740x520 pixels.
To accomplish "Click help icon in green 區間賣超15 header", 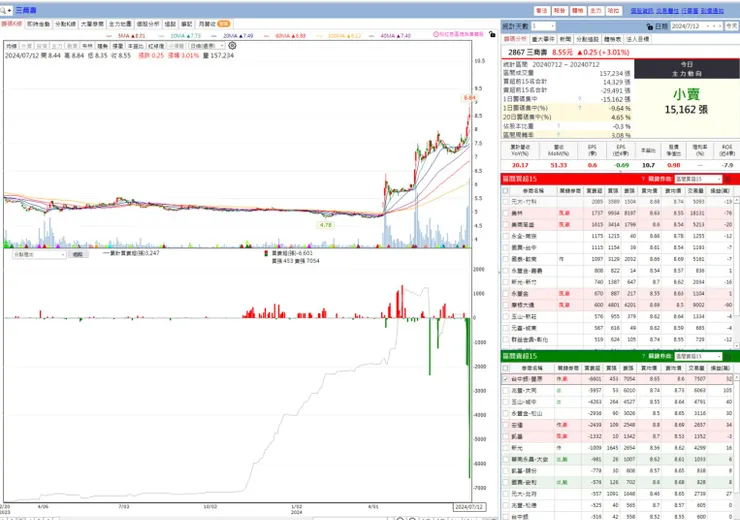I will point(643,356).
